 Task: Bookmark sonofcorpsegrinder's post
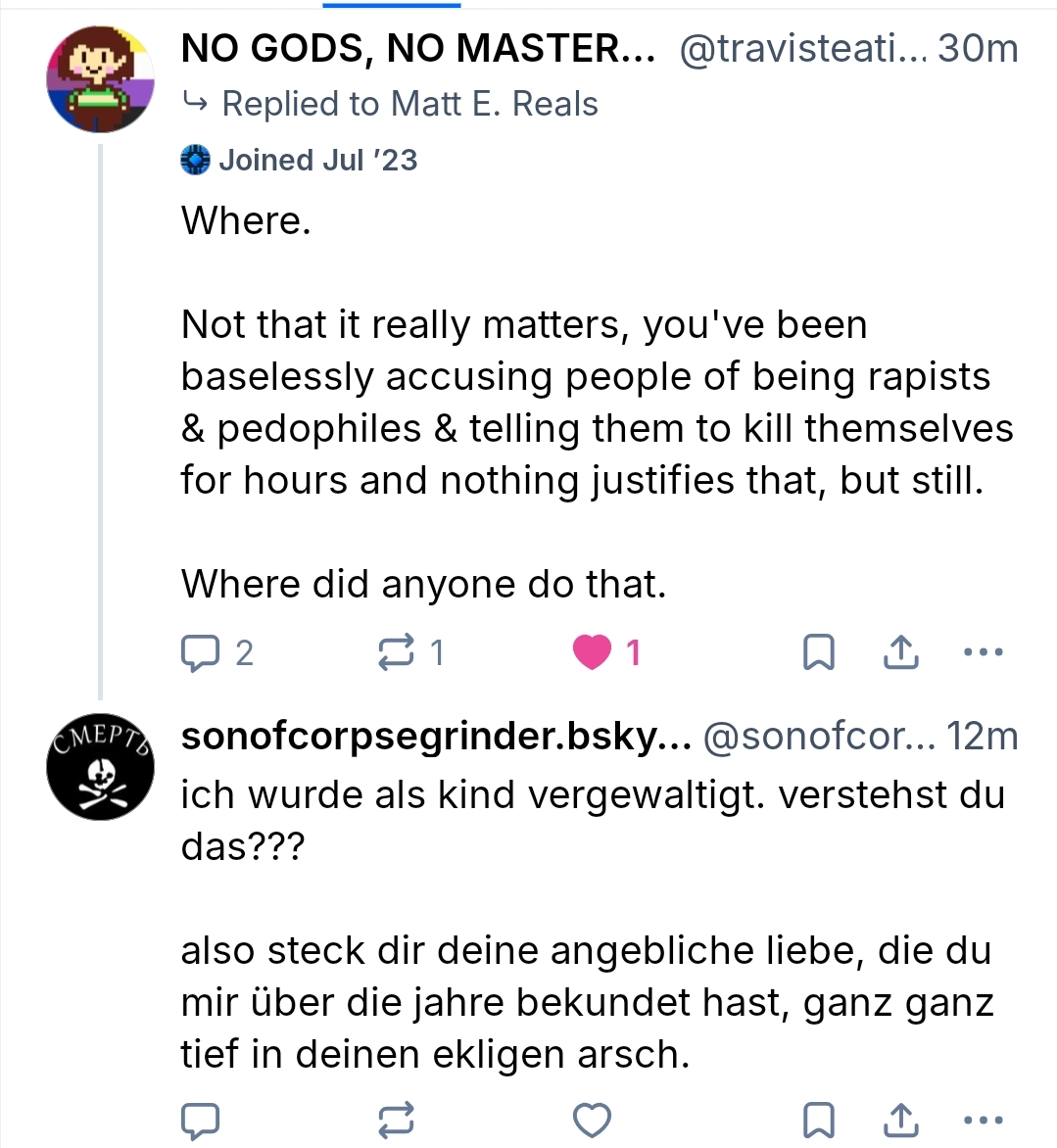coord(818,1121)
